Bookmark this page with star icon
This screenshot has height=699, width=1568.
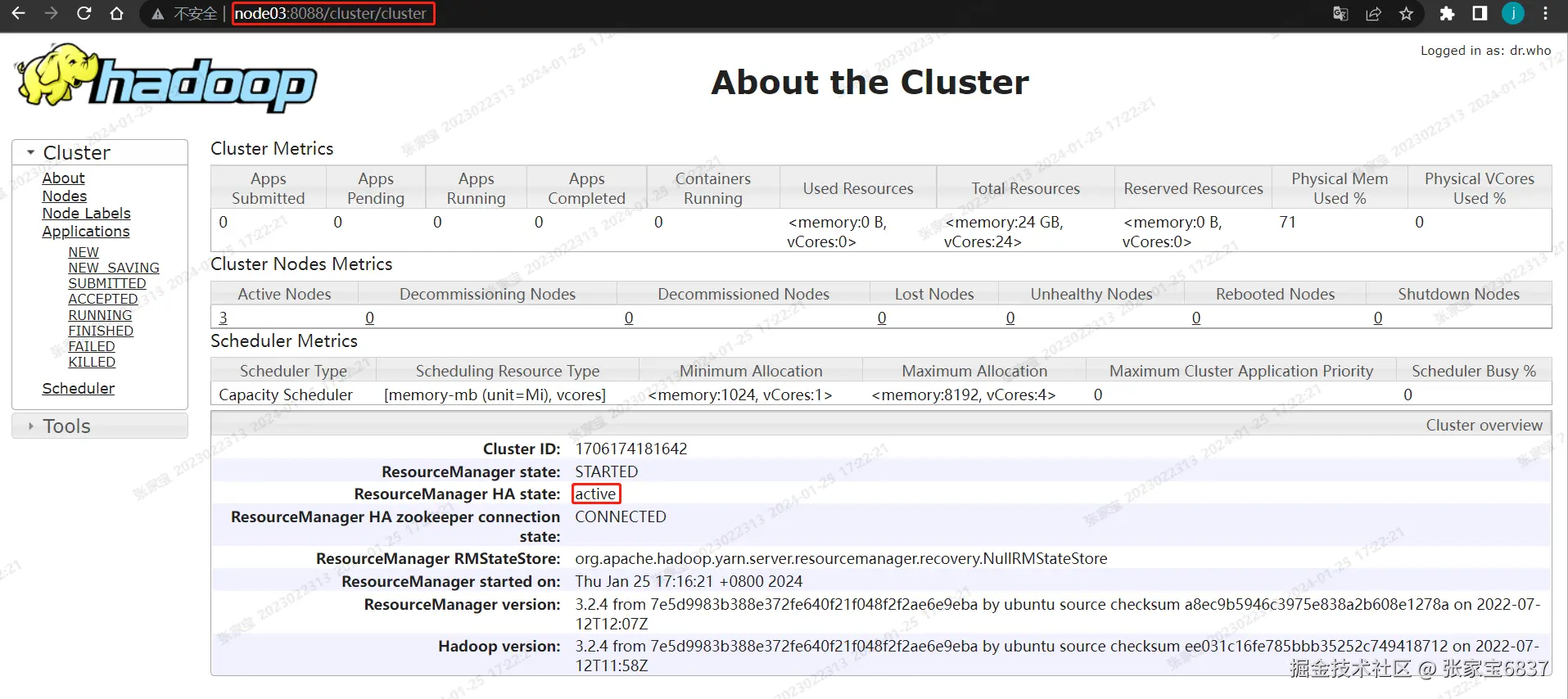[x=1406, y=13]
